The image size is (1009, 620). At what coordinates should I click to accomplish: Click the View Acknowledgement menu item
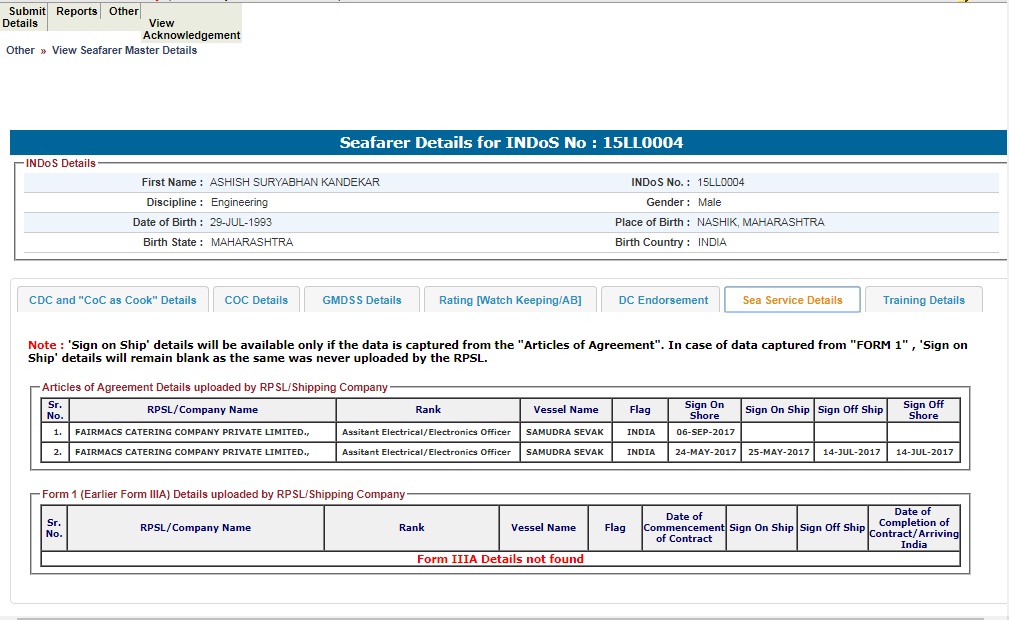[x=191, y=29]
